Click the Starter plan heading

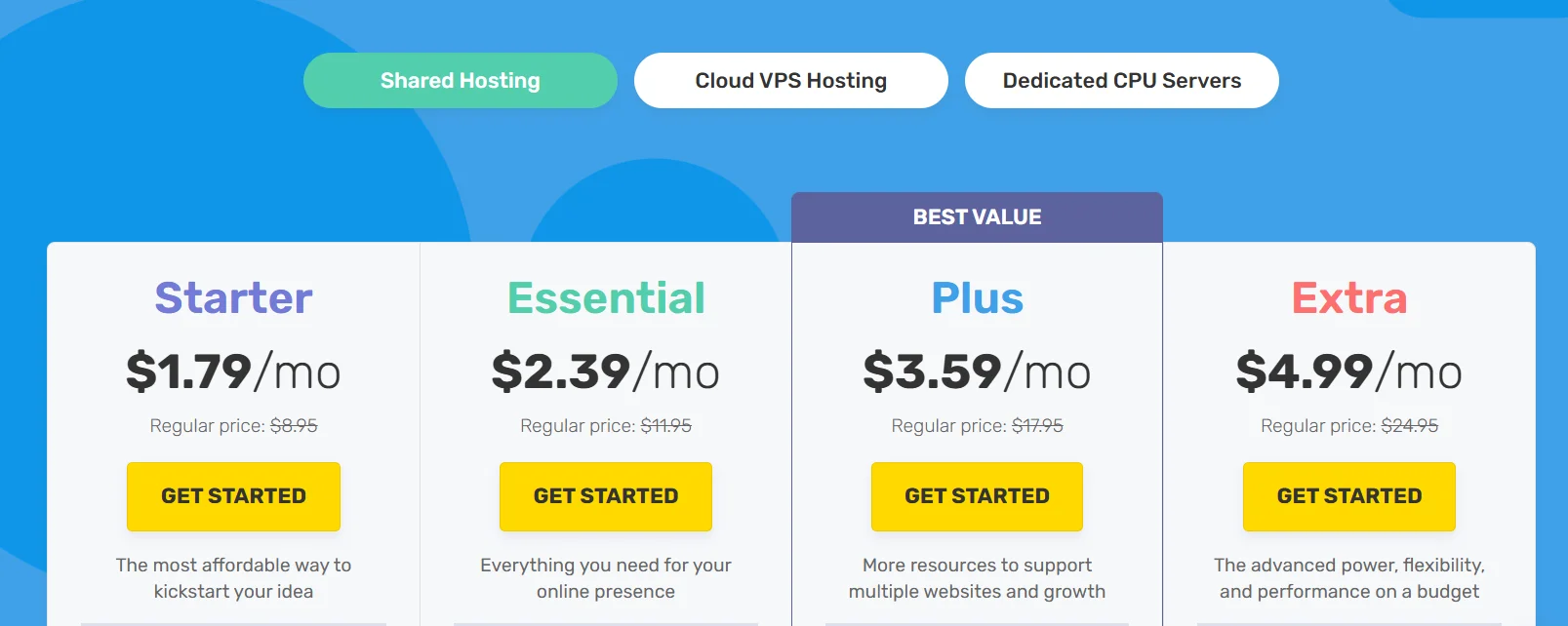coord(233,297)
